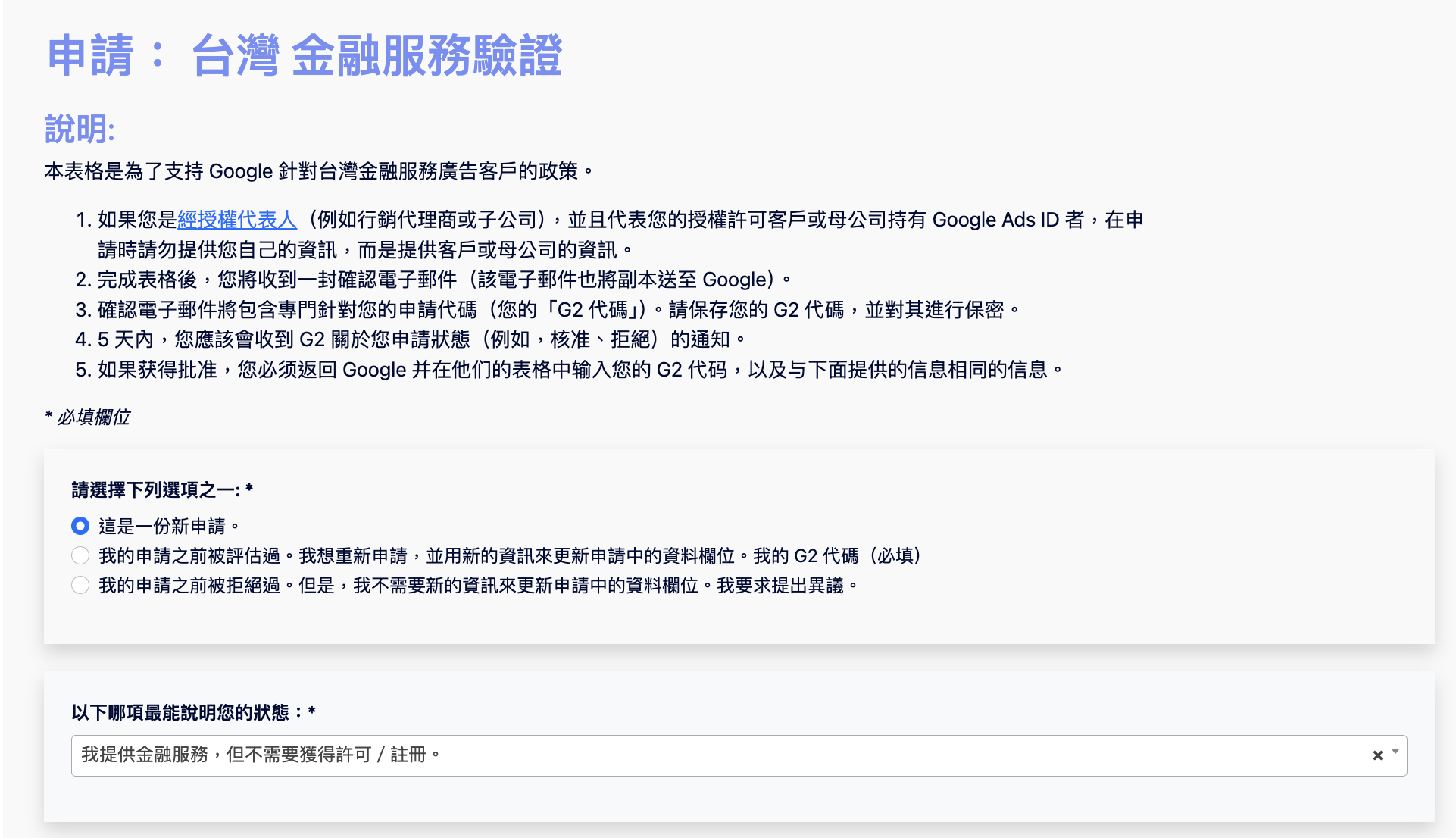This screenshot has width=1456, height=838.
Task: Click intro sentence '本表格是為了支持 Google'
Action: (x=320, y=171)
